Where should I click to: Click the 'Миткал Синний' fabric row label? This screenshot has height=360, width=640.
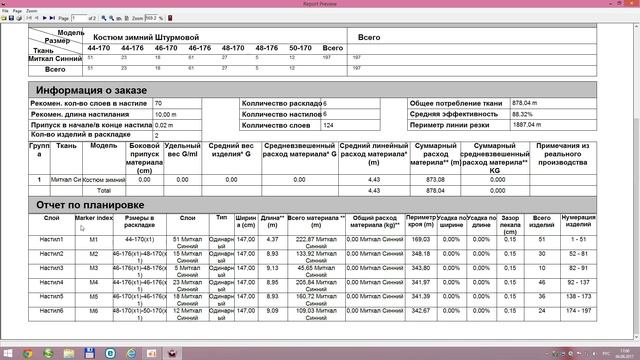pyautogui.click(x=55, y=59)
